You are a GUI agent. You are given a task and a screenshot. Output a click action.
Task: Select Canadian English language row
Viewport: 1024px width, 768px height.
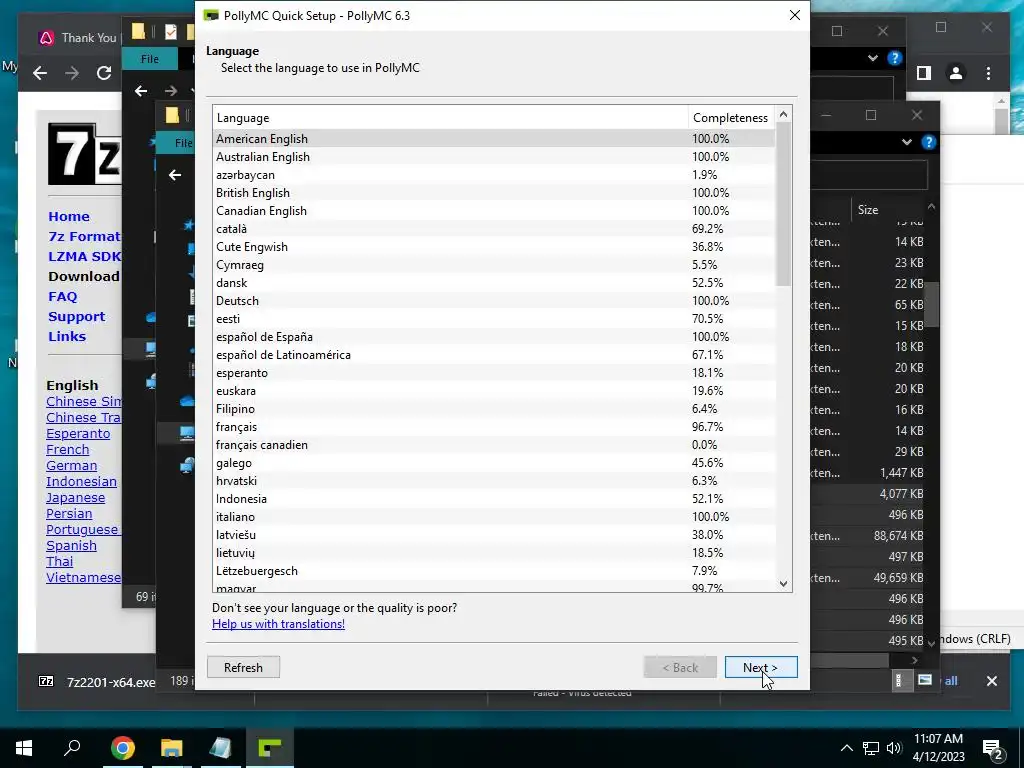[x=494, y=211]
